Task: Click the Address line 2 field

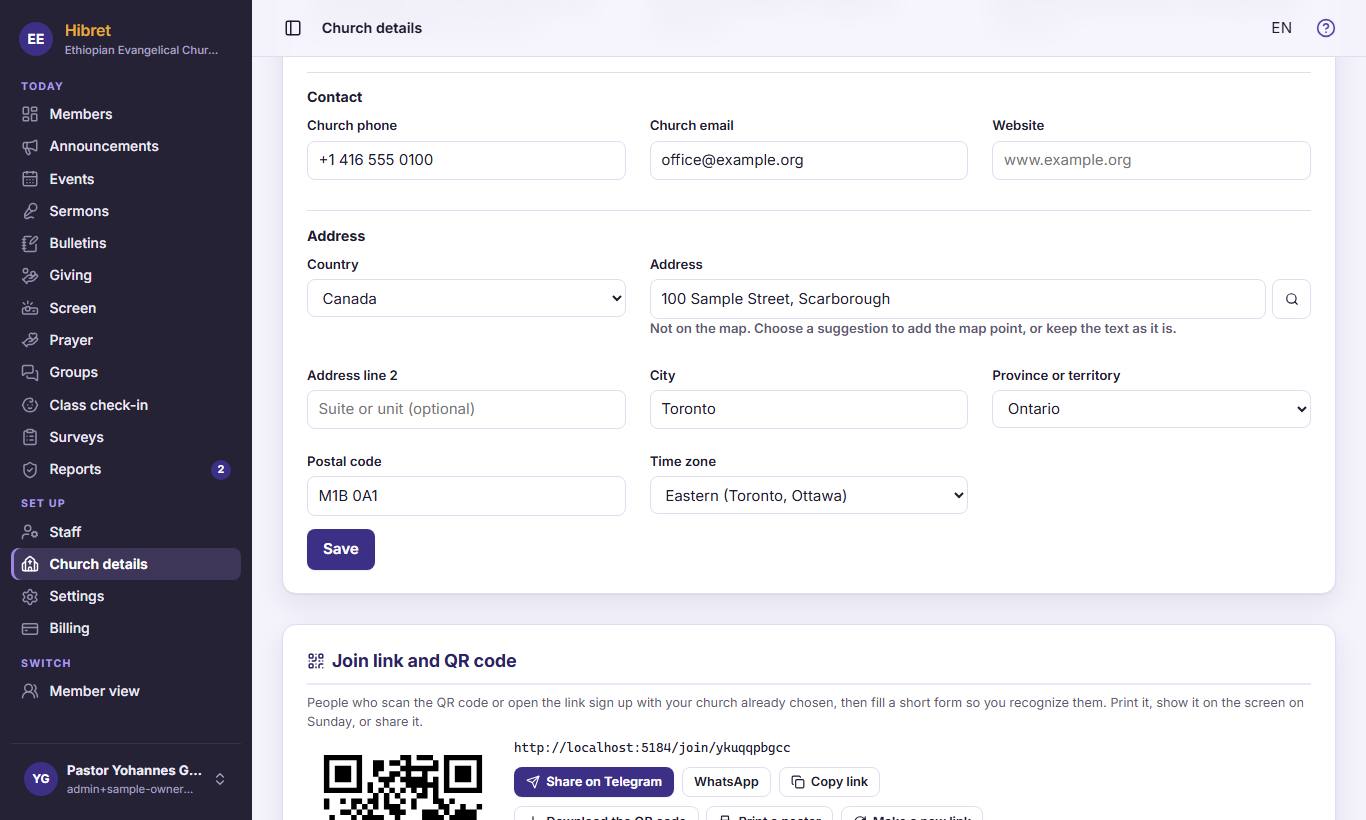Action: click(x=466, y=409)
